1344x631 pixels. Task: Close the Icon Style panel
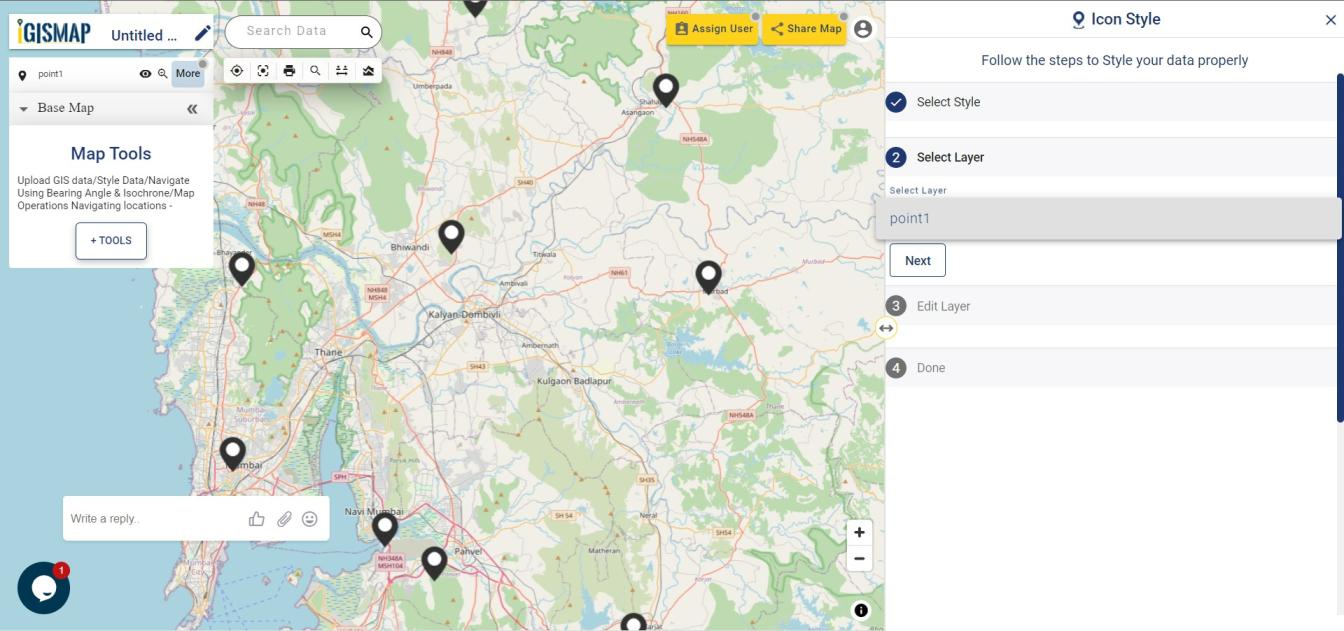point(1330,20)
